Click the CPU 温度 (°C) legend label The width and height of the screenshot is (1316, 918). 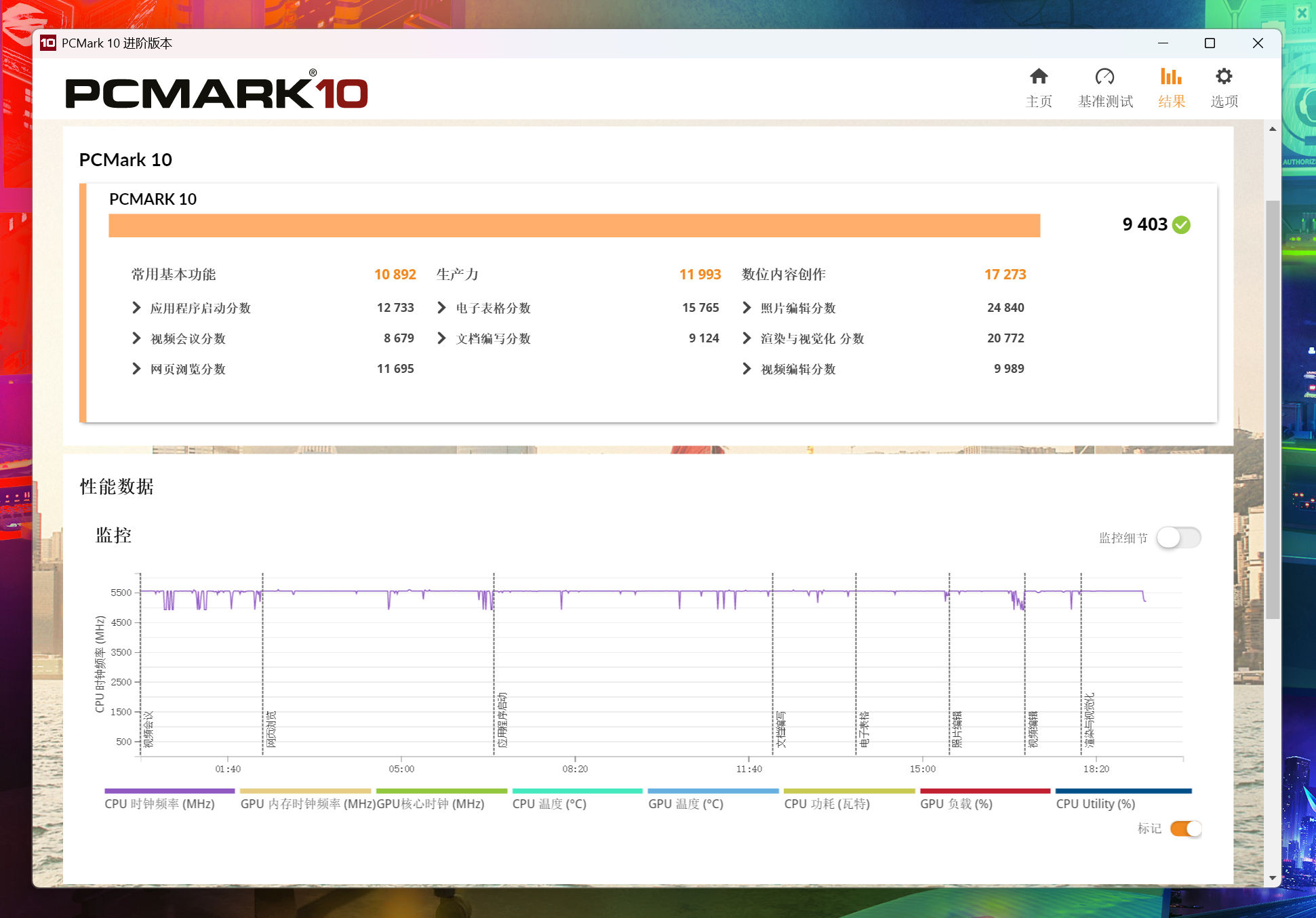coord(549,804)
